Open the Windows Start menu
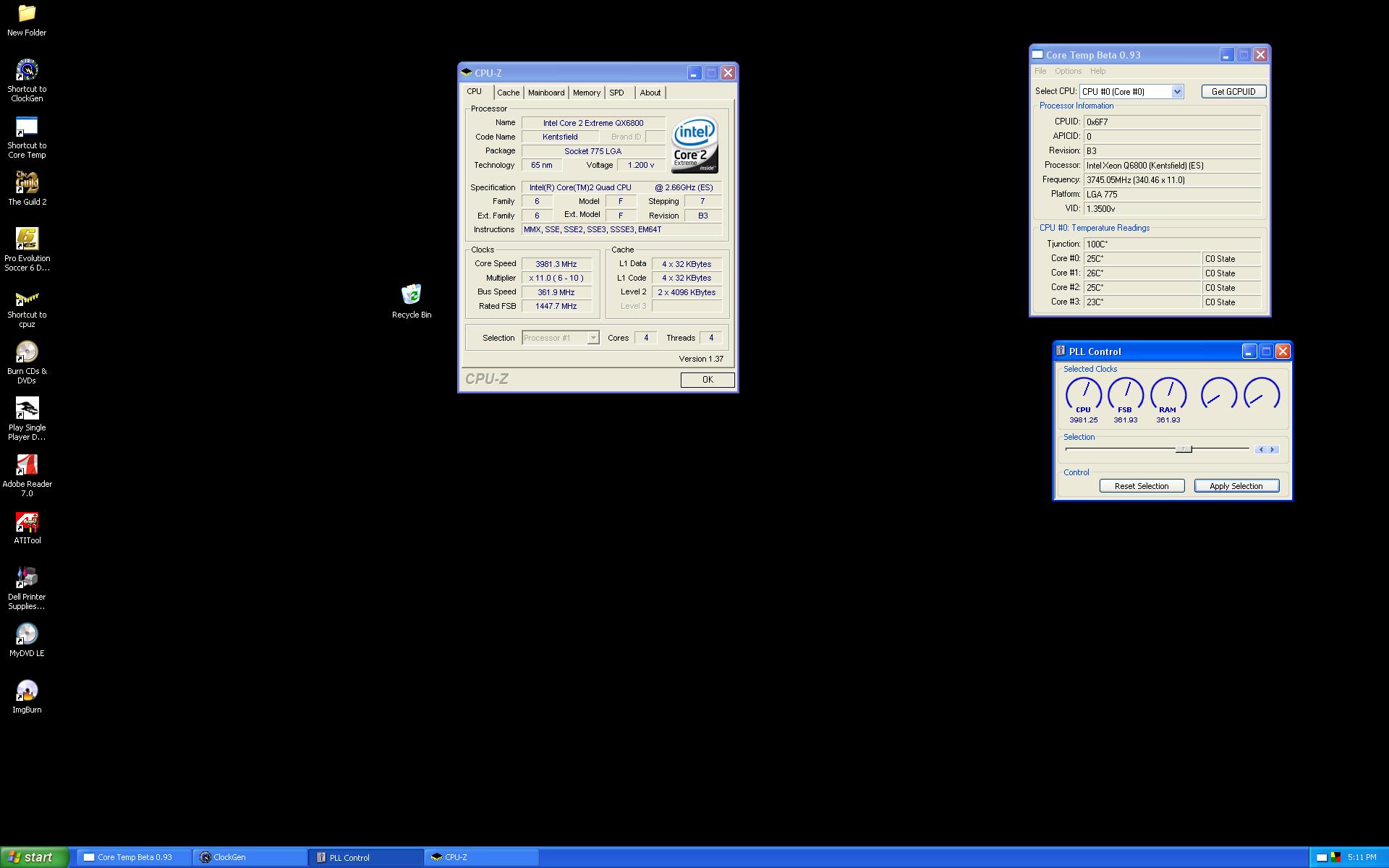The image size is (1389, 868). click(x=35, y=857)
